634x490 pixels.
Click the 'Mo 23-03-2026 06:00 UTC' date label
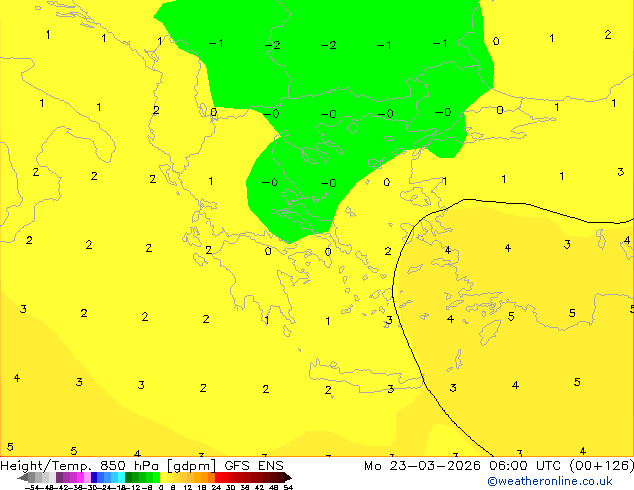pyautogui.click(x=462, y=466)
